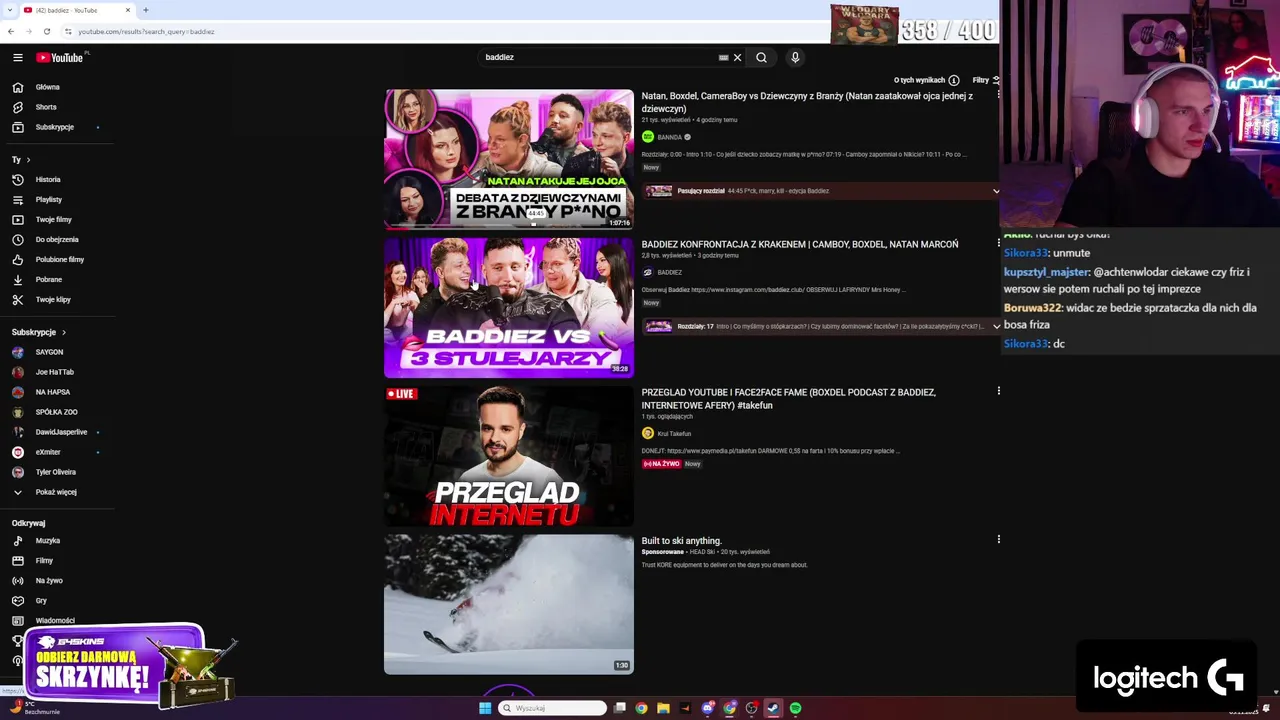Open the Do obejrzenia watch later list
This screenshot has width=1280, height=720.
click(x=57, y=240)
